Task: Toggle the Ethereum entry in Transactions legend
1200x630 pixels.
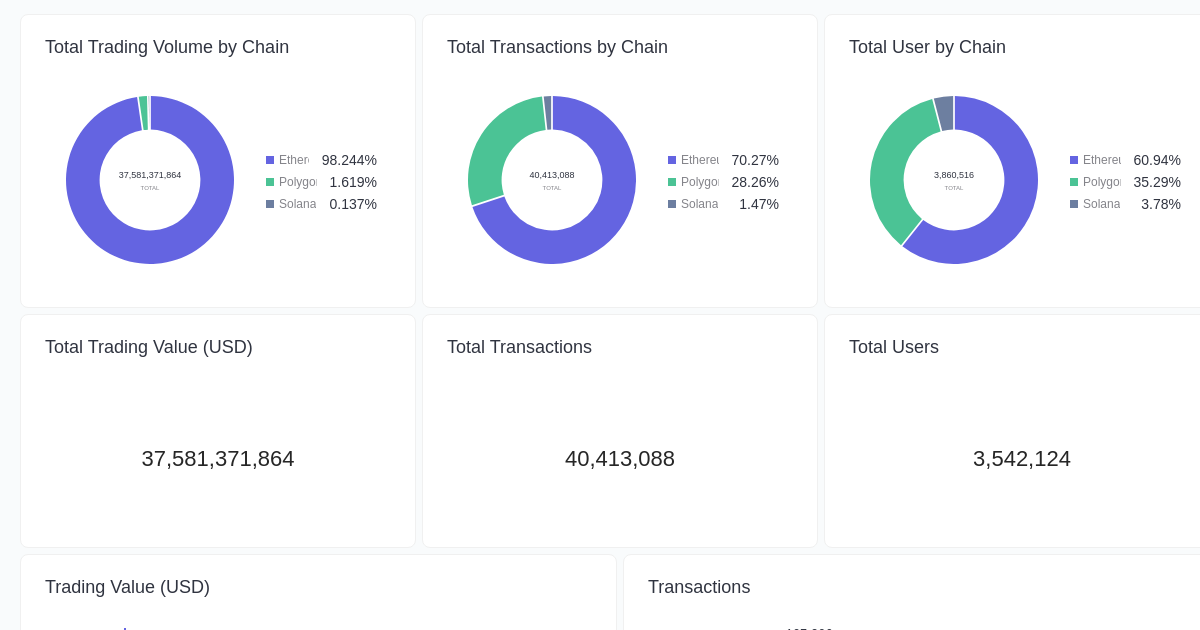Action: click(700, 160)
